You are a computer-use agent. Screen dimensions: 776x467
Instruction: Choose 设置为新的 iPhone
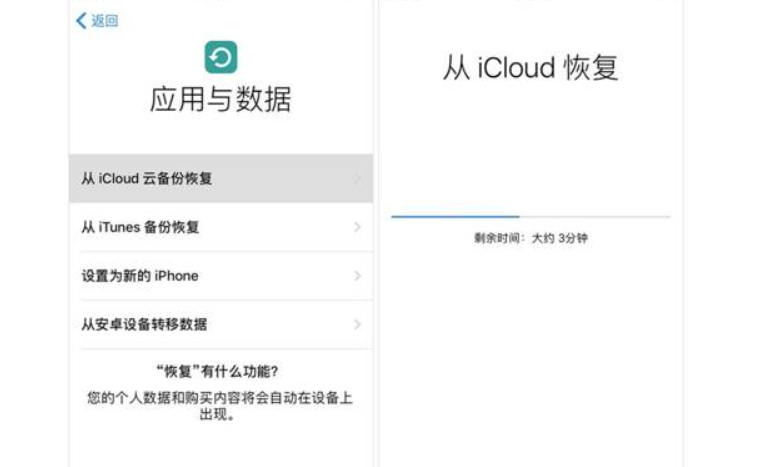221,276
